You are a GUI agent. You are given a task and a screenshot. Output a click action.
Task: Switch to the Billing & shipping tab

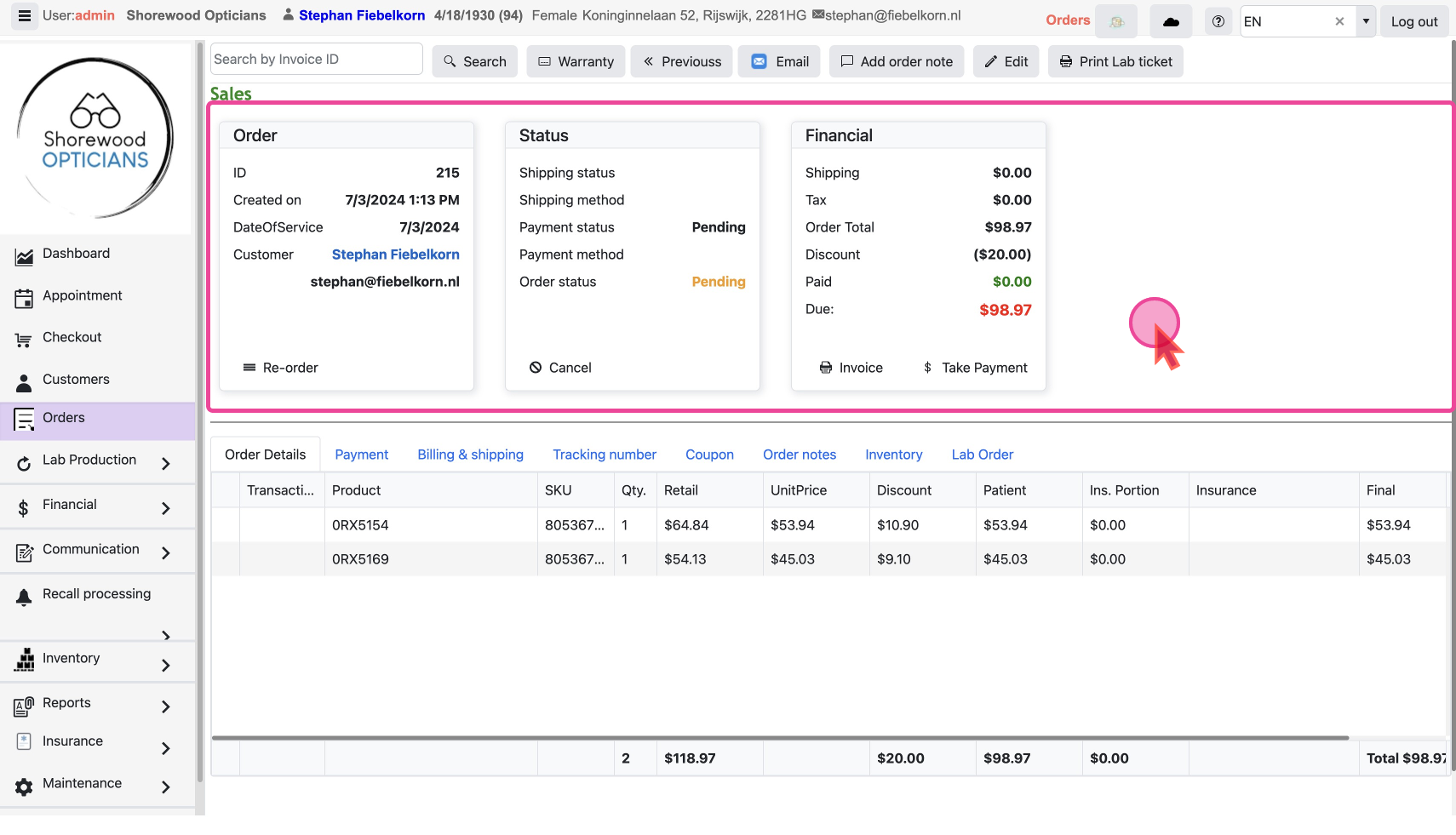point(470,455)
